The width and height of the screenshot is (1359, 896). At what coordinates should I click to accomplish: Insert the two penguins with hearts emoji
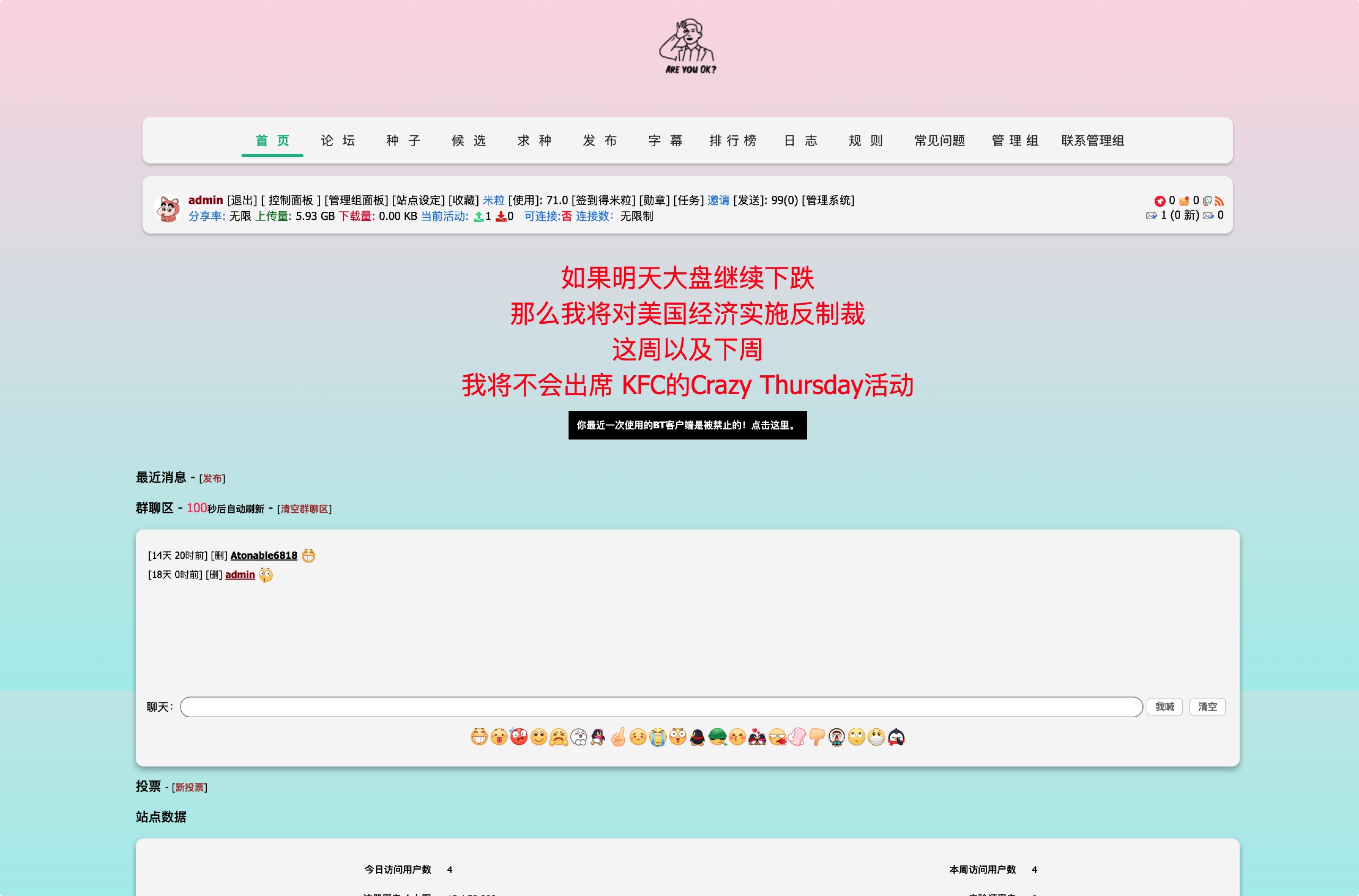pos(757,737)
